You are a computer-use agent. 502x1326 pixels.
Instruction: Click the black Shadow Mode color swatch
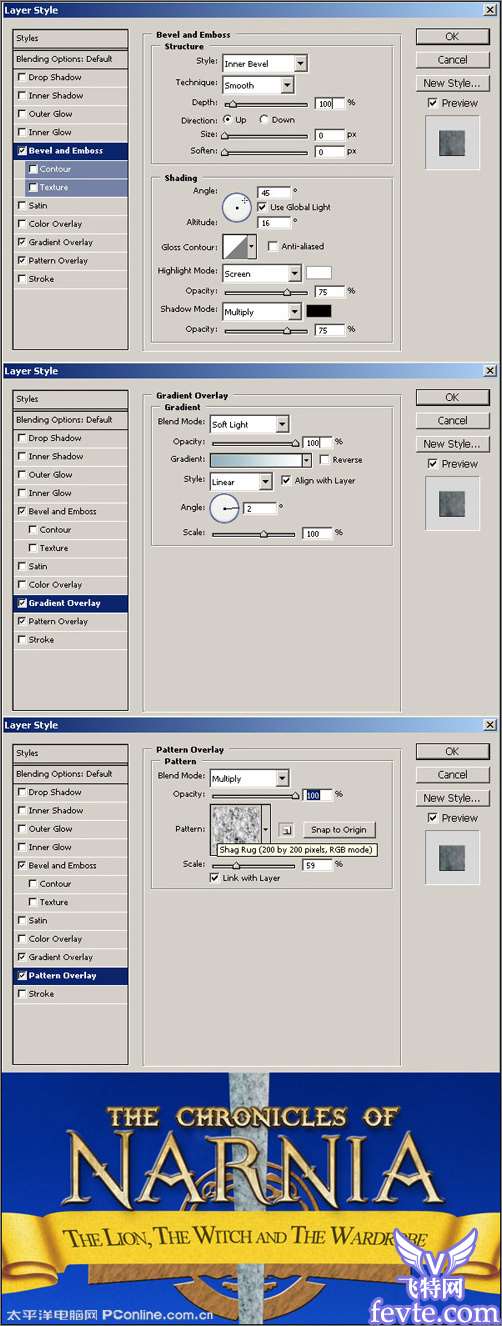coord(318,311)
